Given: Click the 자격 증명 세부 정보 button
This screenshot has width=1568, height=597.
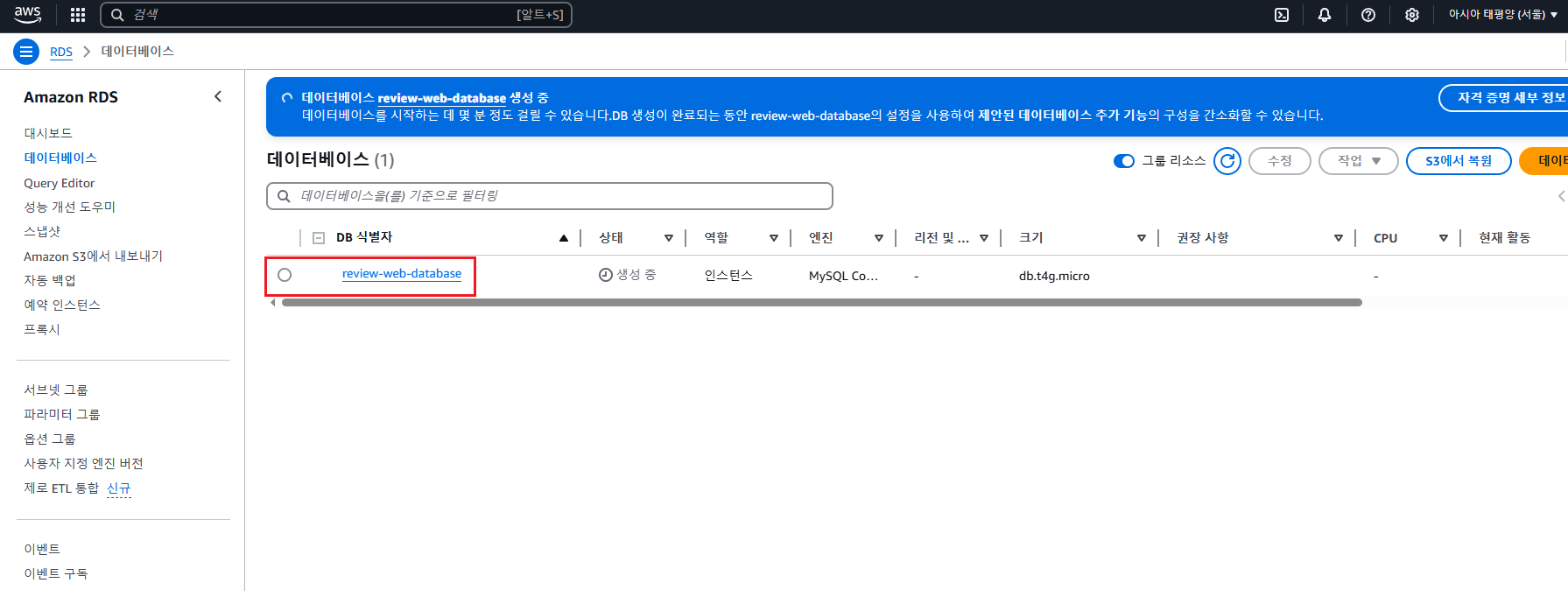Looking at the screenshot, I should [1503, 98].
